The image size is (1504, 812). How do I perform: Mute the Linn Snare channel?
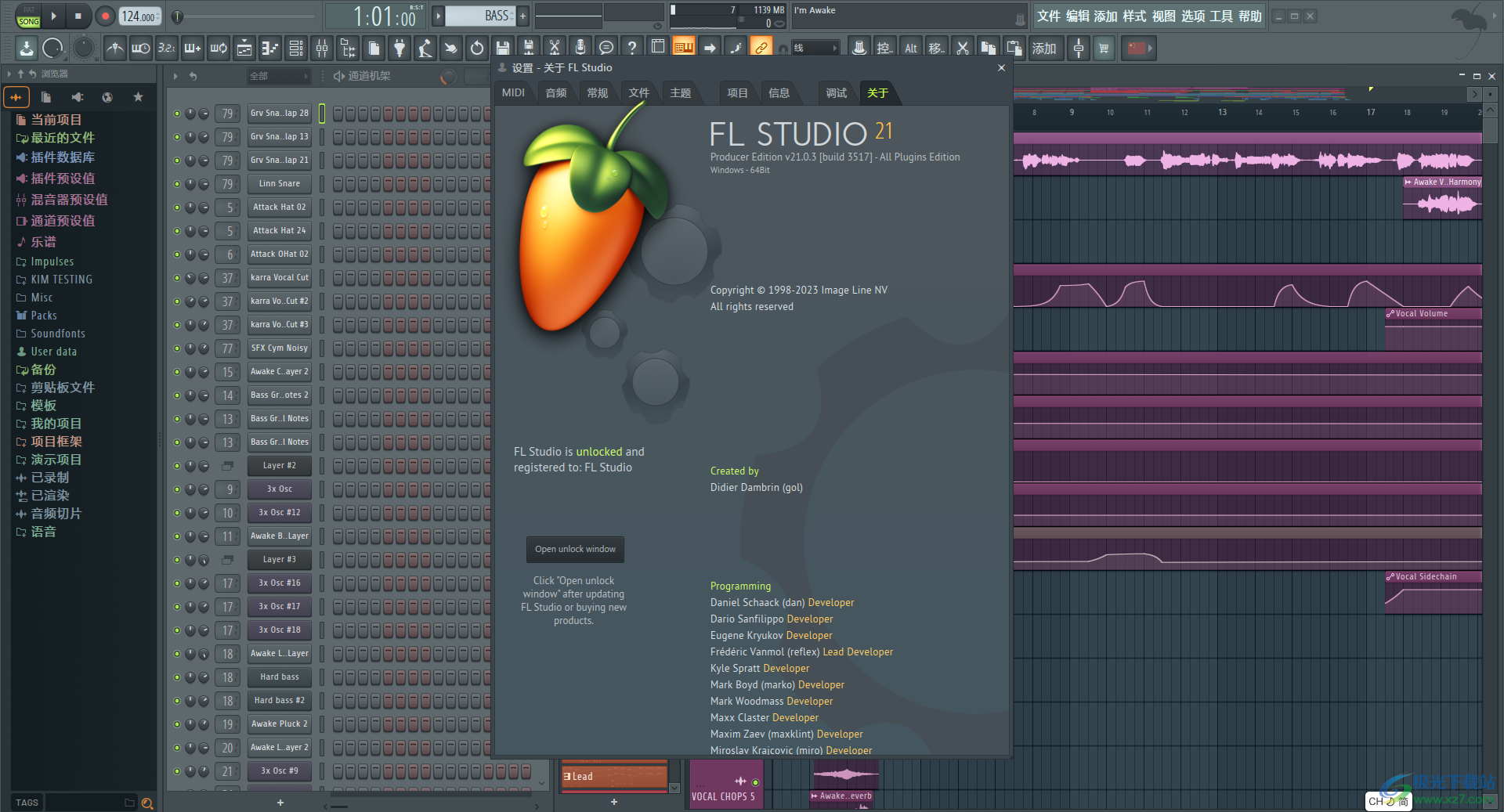(x=177, y=184)
